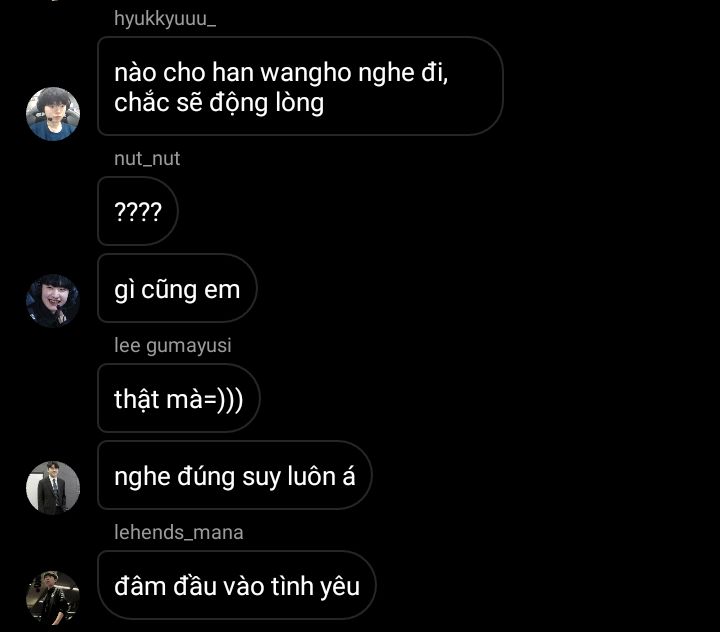Viewport: 720px width, 632px height.
Task: Click the hyukkyuuu_ sender name
Action: (x=165, y=19)
